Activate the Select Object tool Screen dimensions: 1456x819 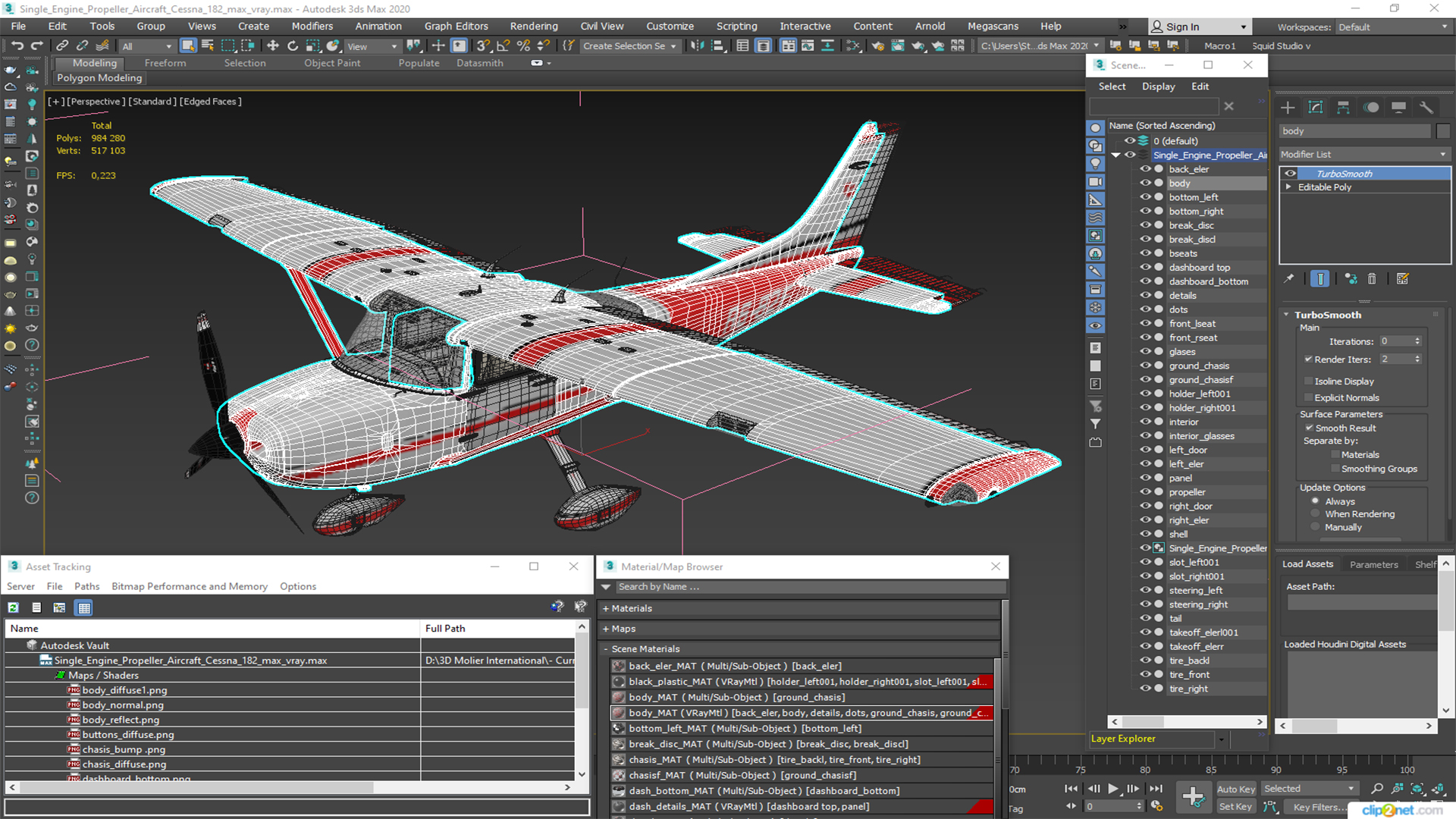[x=188, y=45]
